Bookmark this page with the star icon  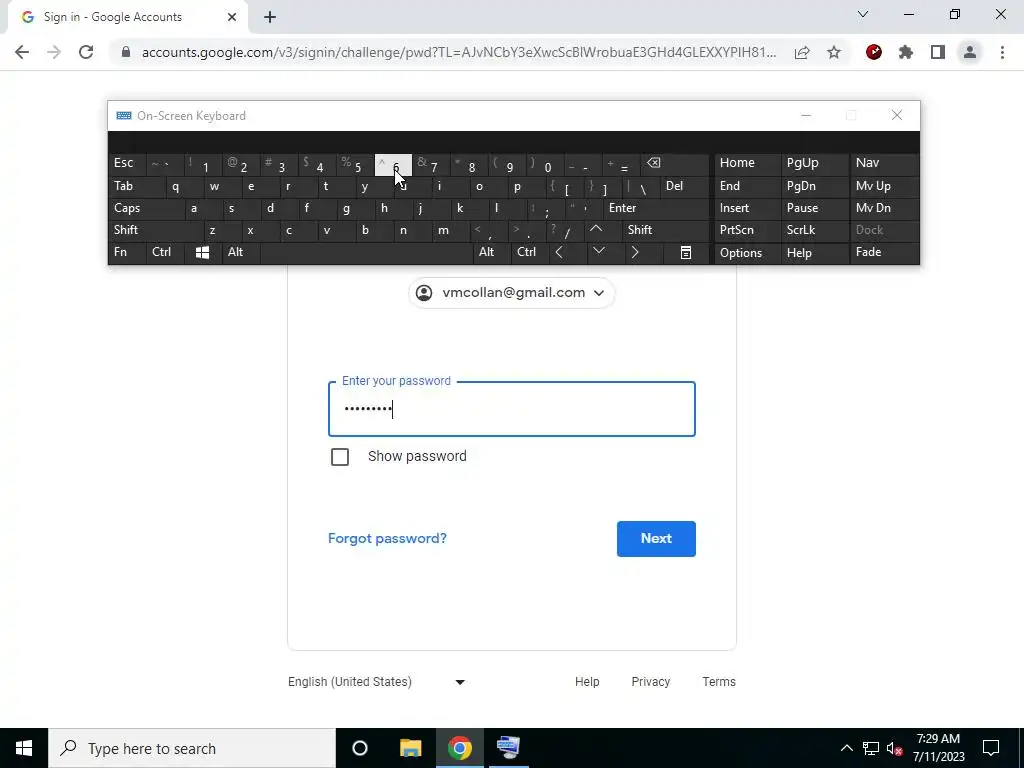click(834, 52)
